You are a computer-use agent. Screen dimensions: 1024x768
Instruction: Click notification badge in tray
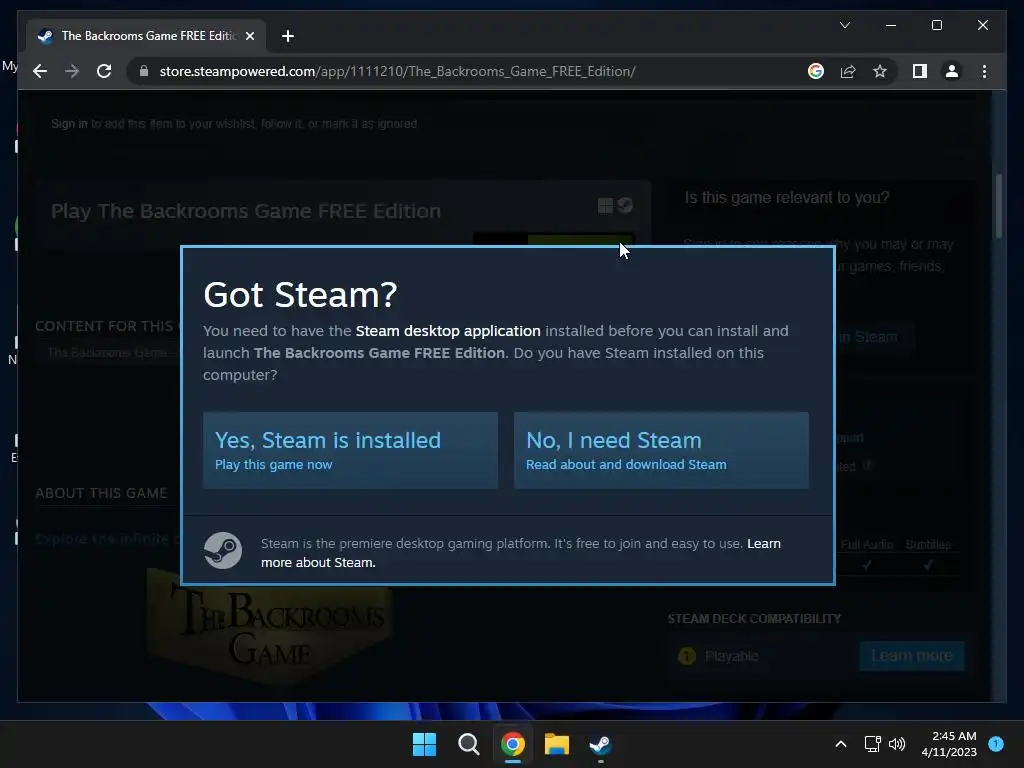[996, 744]
